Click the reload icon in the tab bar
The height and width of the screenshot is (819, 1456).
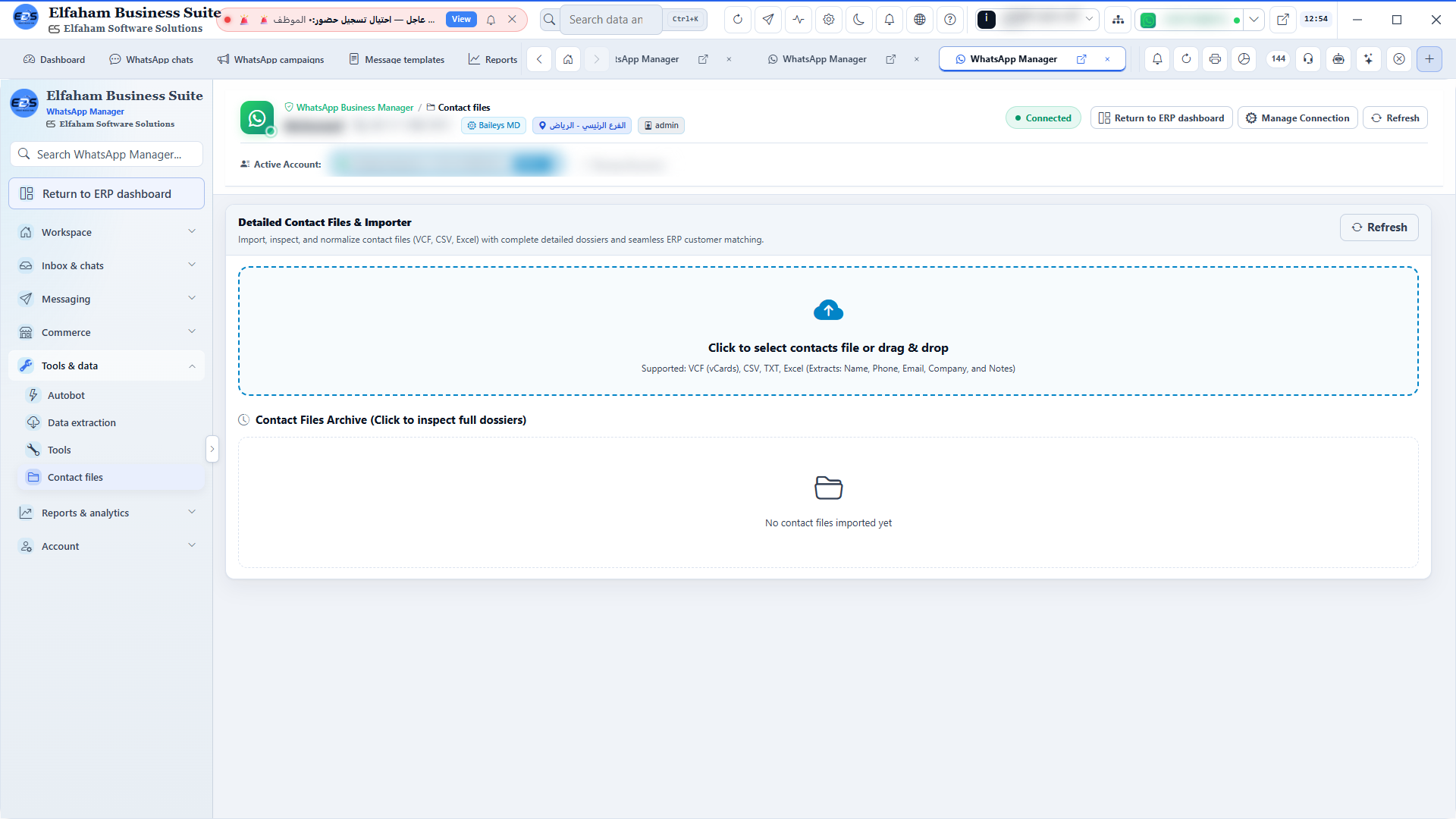click(1186, 59)
